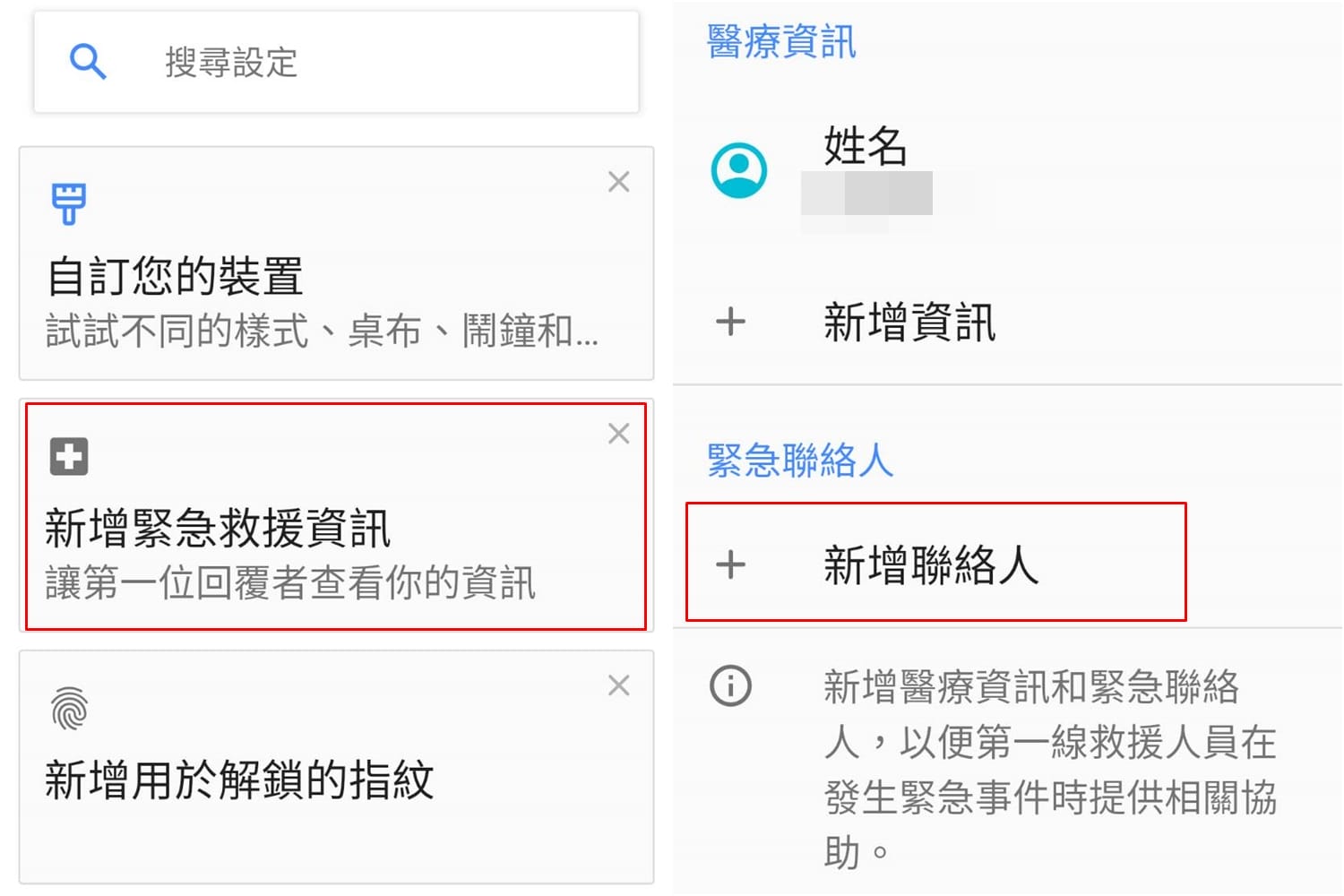Dismiss the 新增用於解鎖的指紋 card
This screenshot has width=1344, height=896.
click(x=618, y=685)
